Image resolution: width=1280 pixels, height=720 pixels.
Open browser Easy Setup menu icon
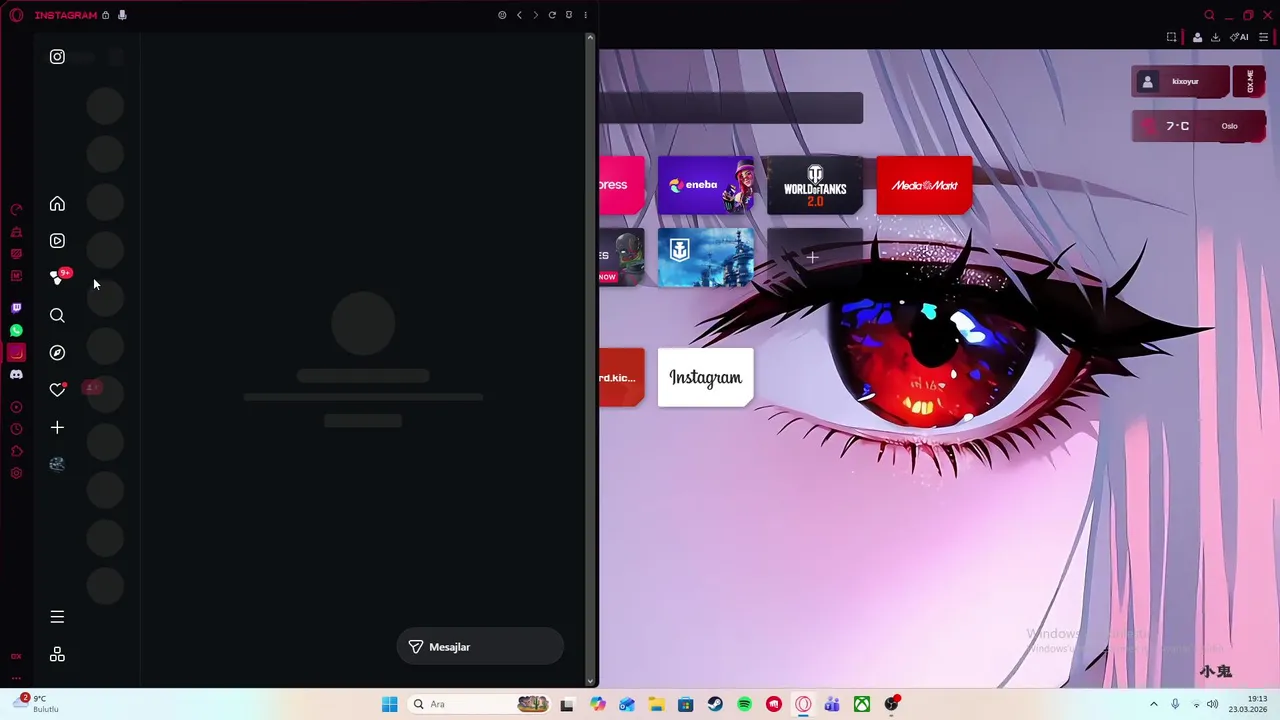(1263, 37)
